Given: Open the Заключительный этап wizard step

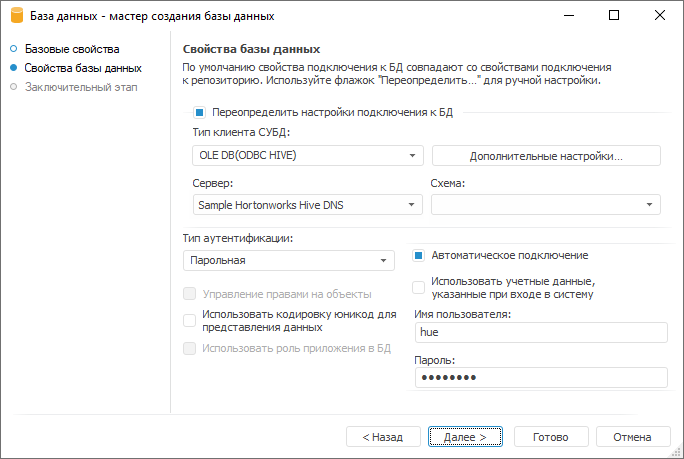Looking at the screenshot, I should pyautogui.click(x=80, y=87).
